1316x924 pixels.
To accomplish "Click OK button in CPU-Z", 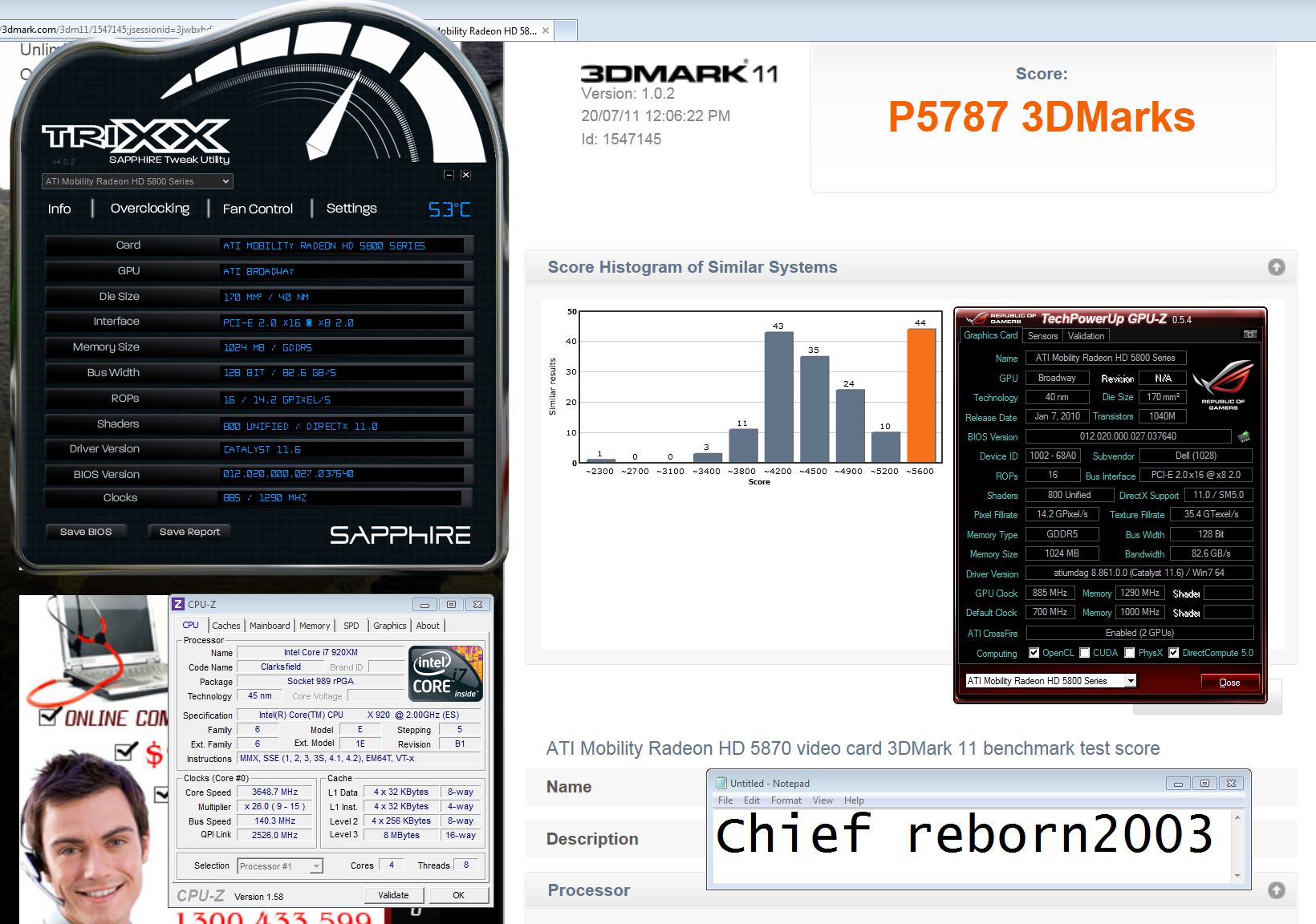I will pyautogui.click(x=458, y=895).
